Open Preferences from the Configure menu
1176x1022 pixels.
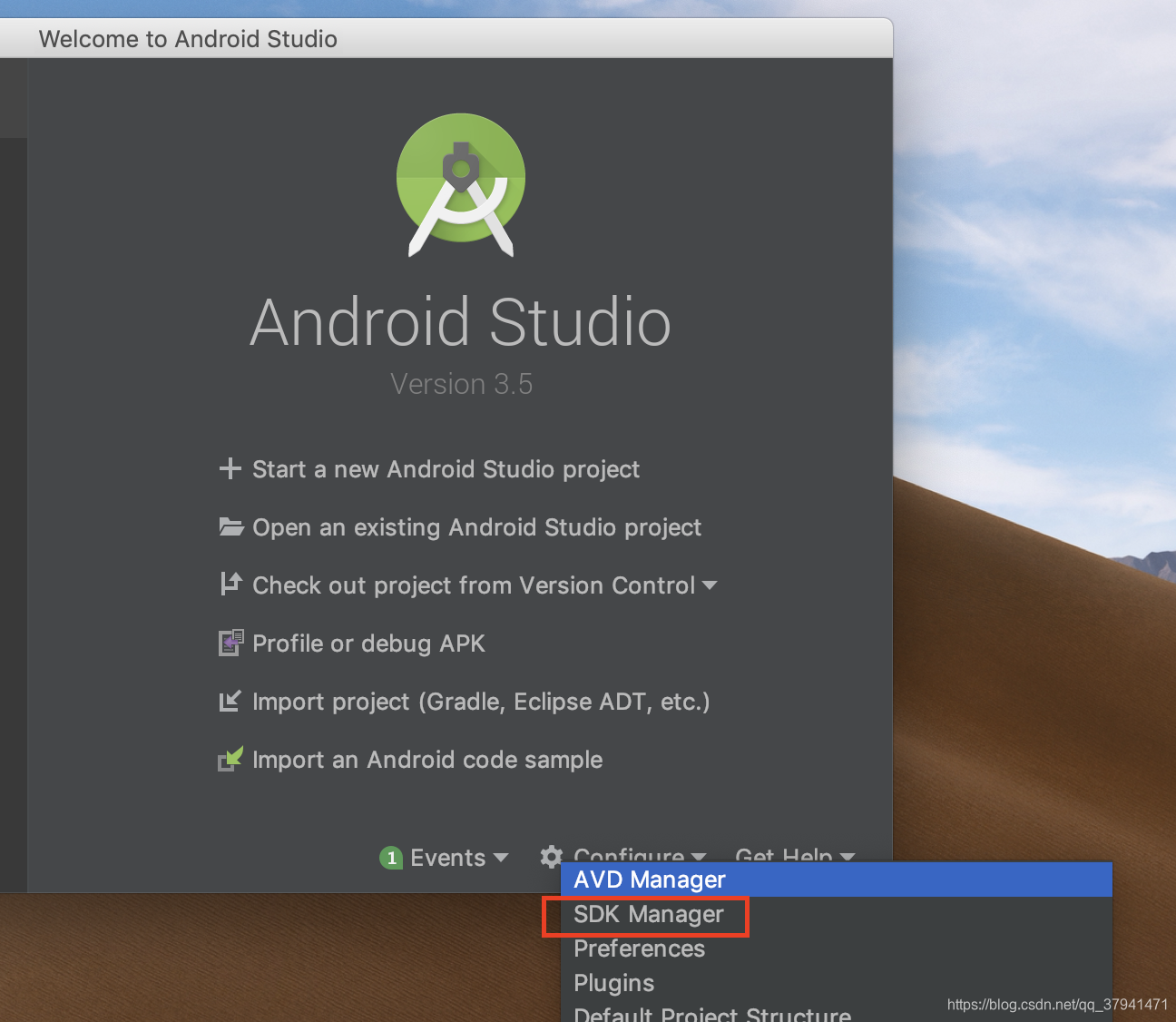(639, 948)
